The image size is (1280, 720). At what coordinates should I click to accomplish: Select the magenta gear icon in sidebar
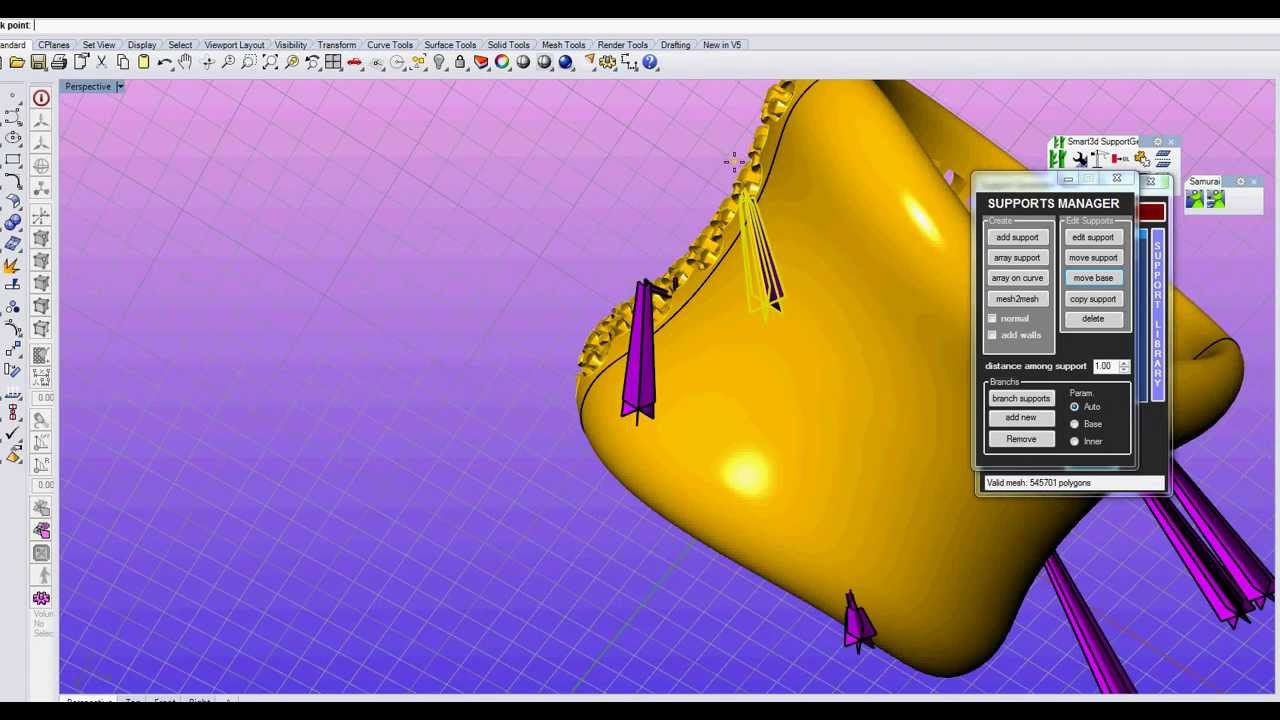point(41,598)
